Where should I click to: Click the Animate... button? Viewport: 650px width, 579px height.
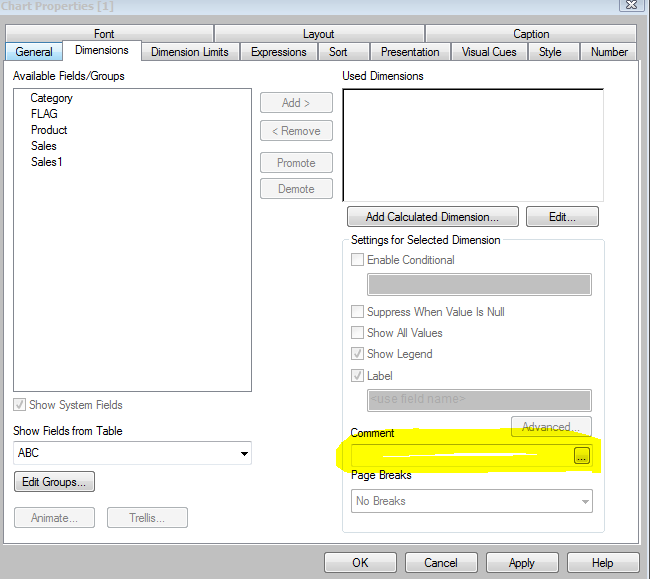[x=54, y=518]
